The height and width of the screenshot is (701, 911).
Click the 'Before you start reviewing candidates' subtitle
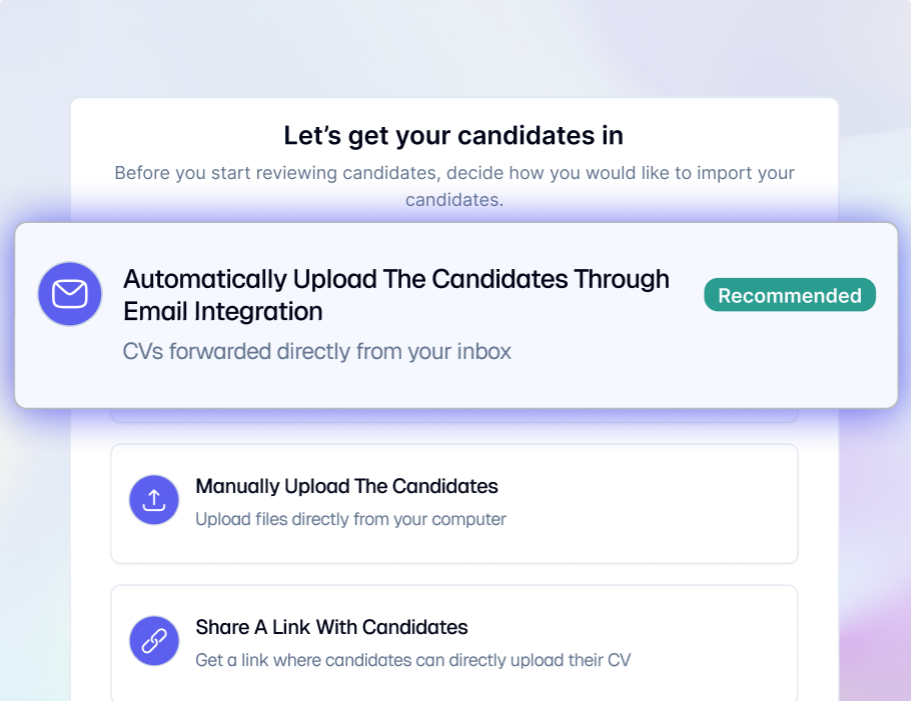click(x=454, y=173)
